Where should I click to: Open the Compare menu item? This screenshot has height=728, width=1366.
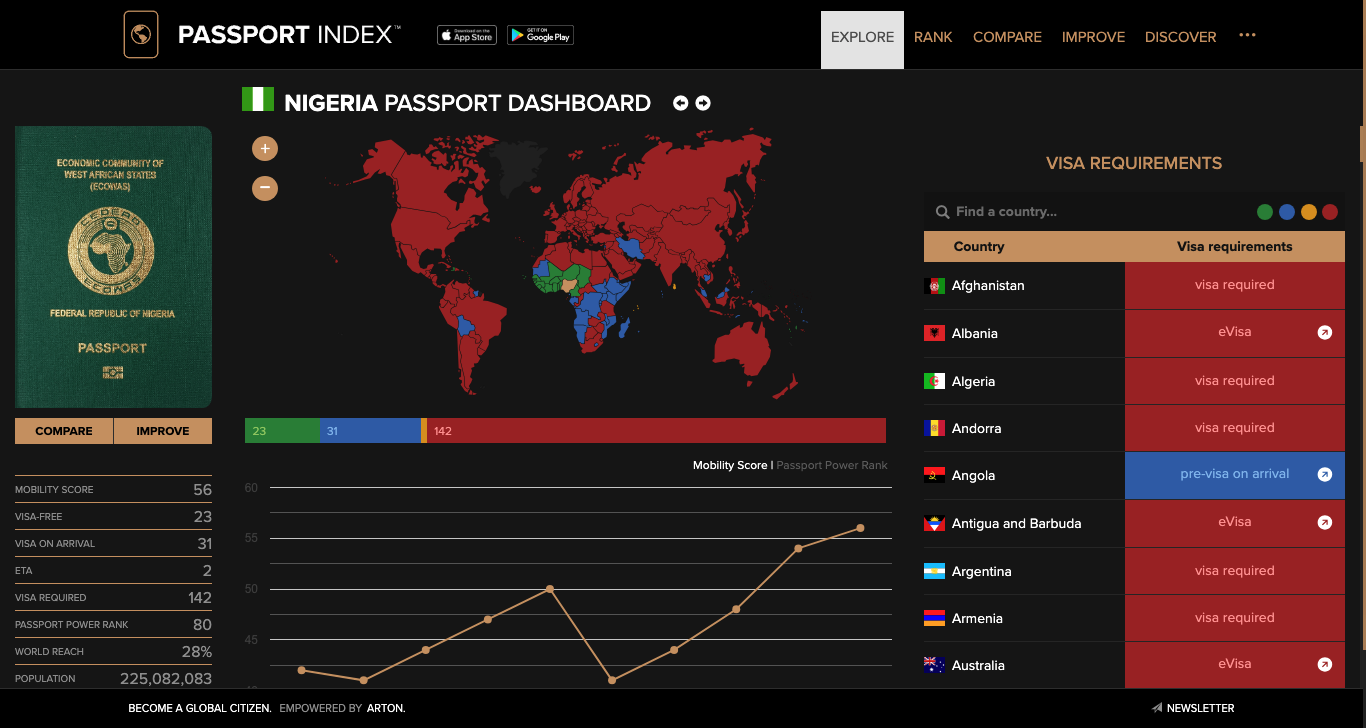coord(1007,37)
